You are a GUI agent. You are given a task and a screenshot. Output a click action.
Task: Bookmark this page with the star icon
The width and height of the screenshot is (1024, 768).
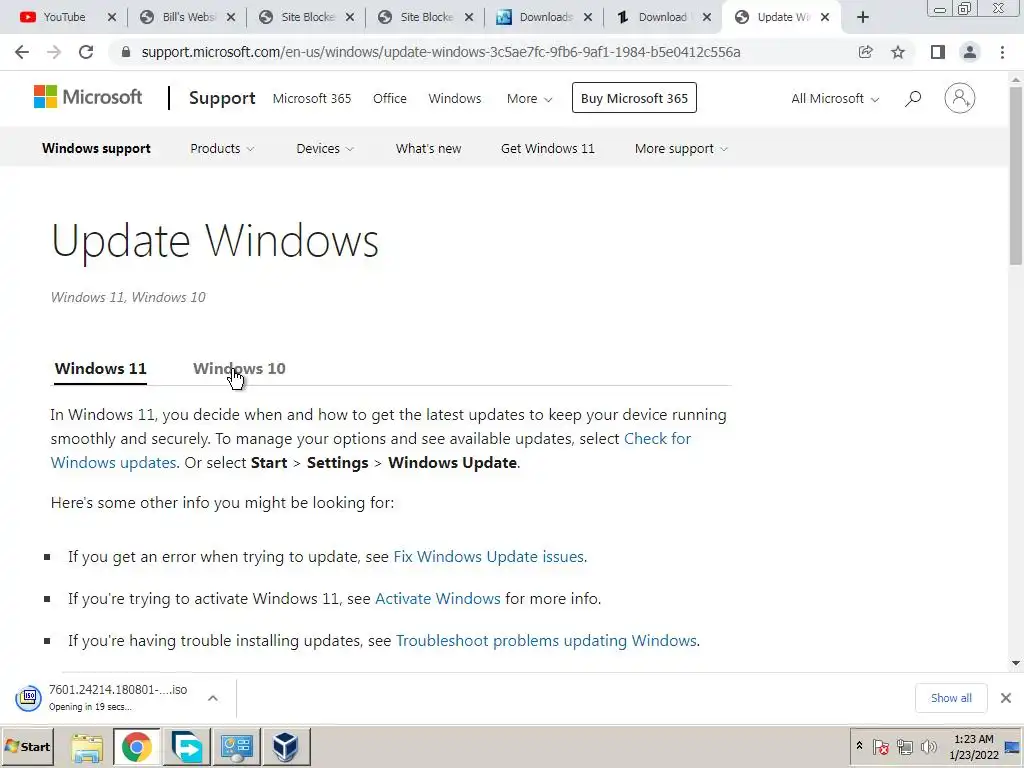click(x=898, y=52)
